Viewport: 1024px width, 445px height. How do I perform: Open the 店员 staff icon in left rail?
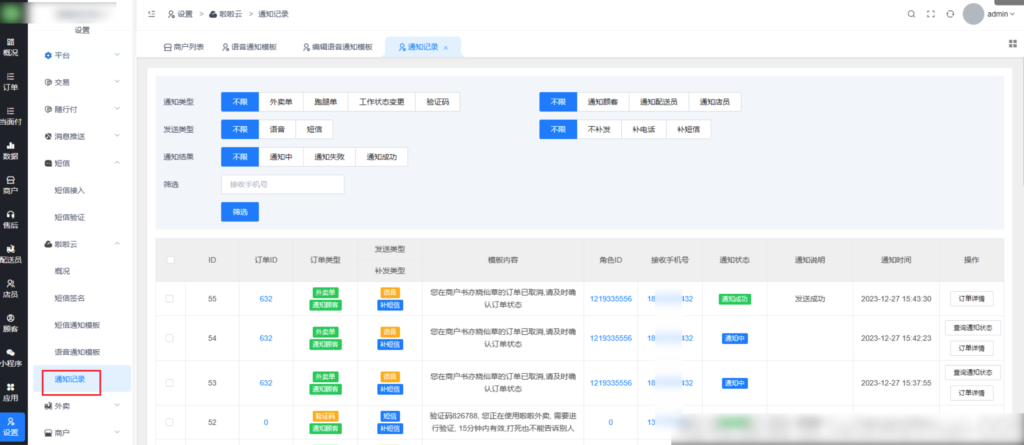coord(11,288)
